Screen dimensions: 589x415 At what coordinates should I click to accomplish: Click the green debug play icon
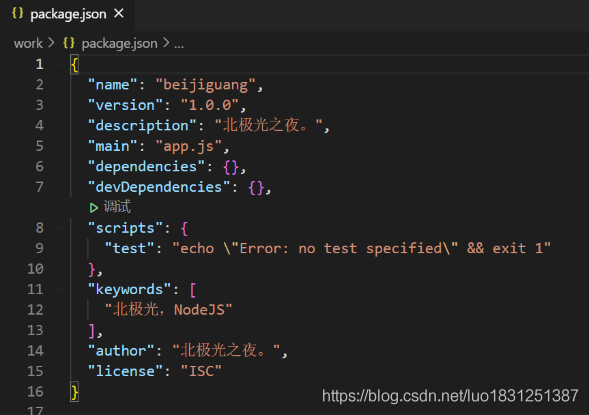click(94, 207)
